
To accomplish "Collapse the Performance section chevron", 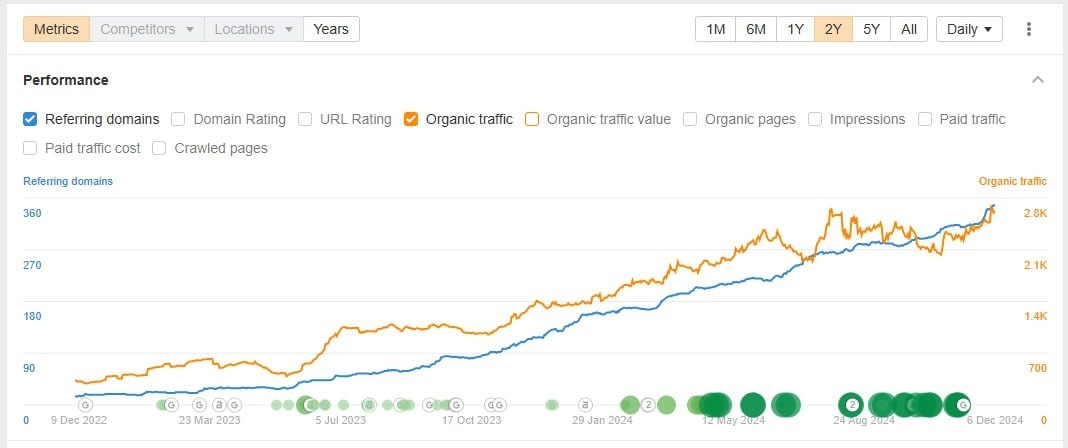I will pos(1038,80).
